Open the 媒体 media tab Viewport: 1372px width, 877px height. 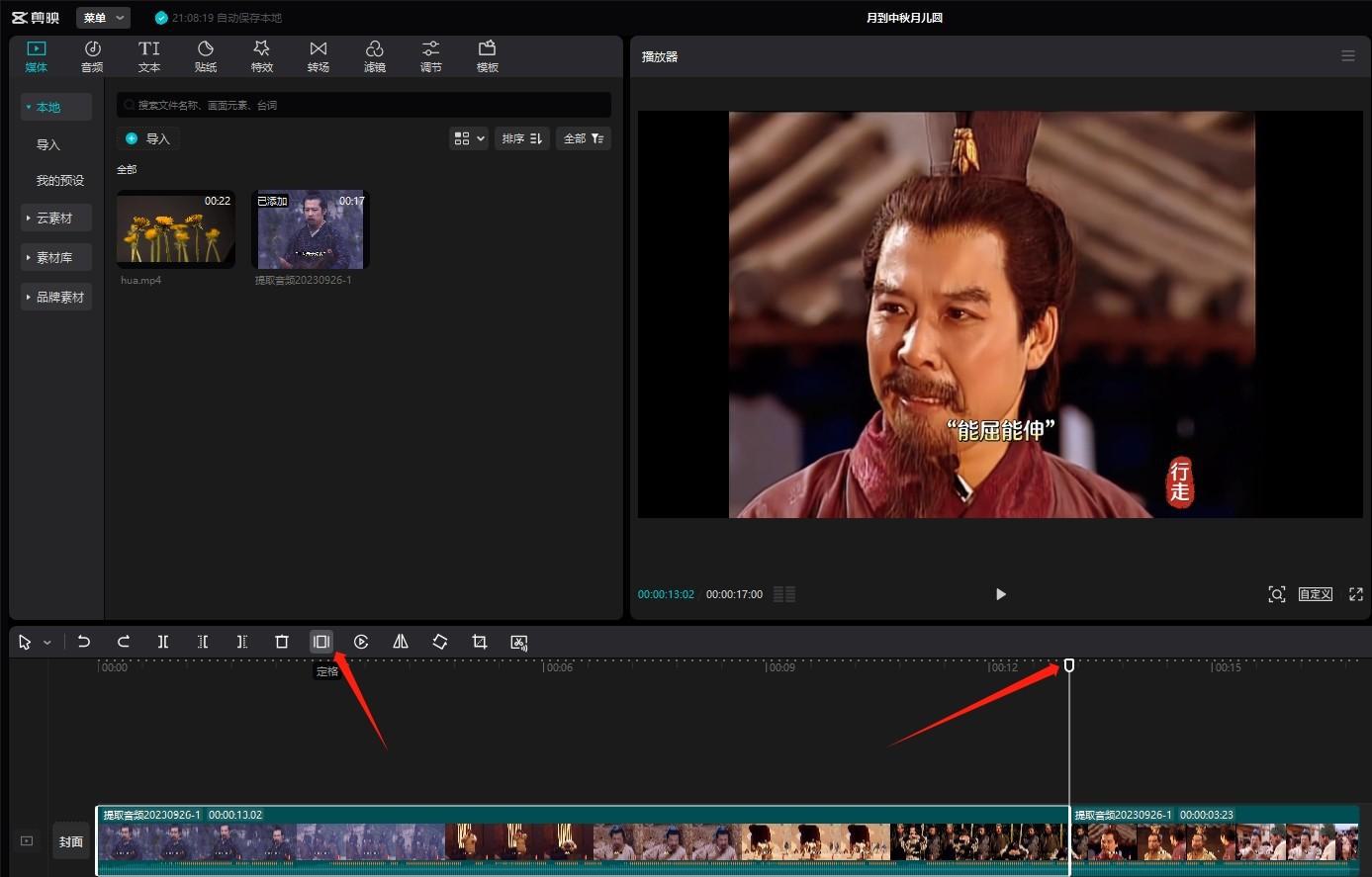pos(37,56)
